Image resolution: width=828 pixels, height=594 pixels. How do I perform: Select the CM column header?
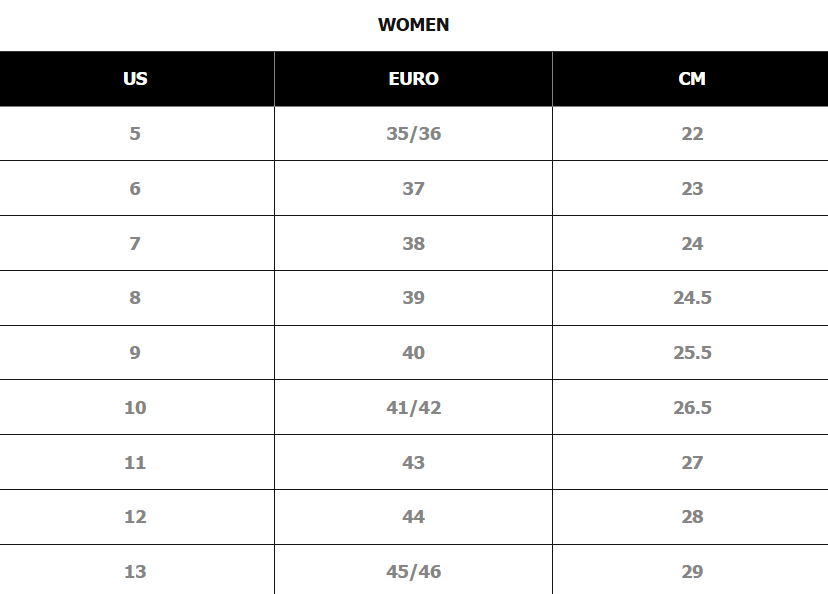click(691, 79)
